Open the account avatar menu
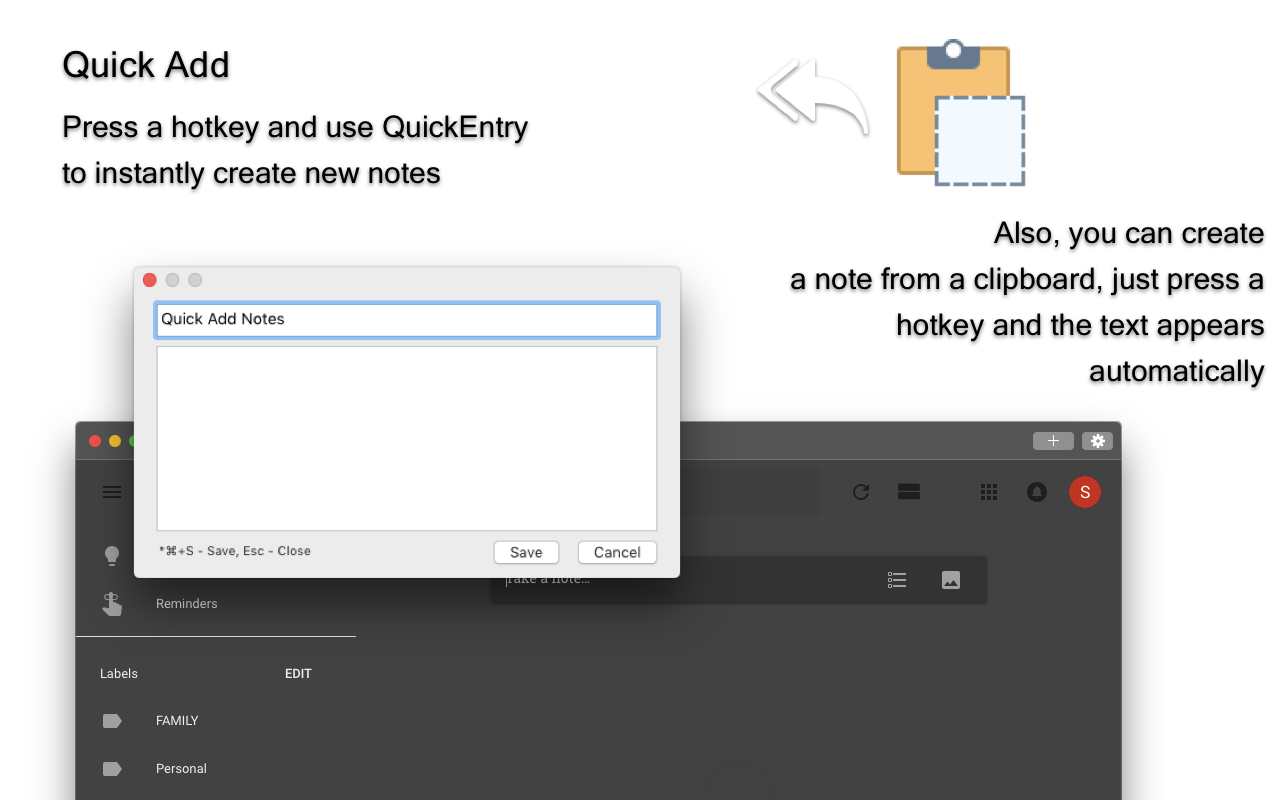 tap(1085, 491)
